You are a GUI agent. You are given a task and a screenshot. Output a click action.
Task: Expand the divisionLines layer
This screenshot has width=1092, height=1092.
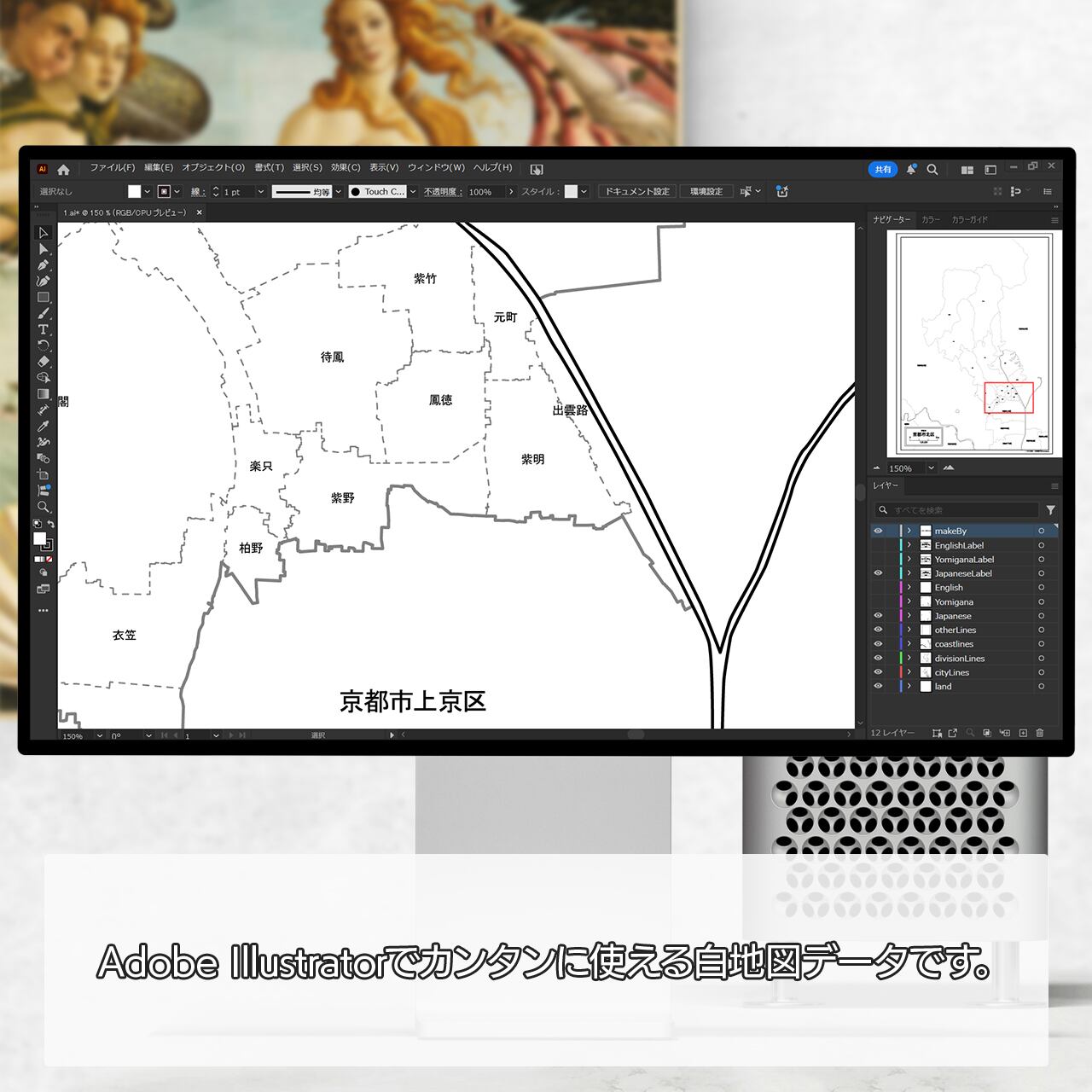(x=909, y=658)
